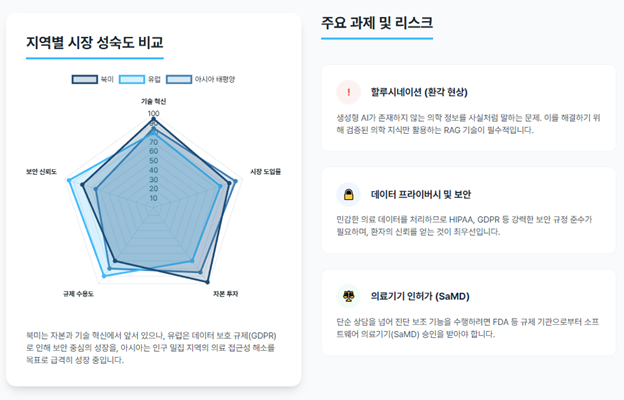Toggle the 북미 legend series
The image size is (624, 400).
[93, 79]
